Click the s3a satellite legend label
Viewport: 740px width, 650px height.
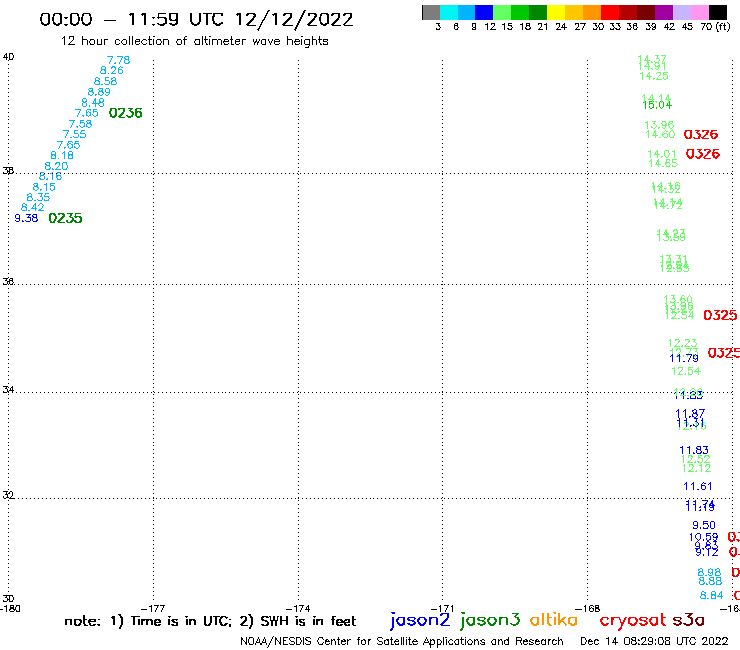coord(688,620)
